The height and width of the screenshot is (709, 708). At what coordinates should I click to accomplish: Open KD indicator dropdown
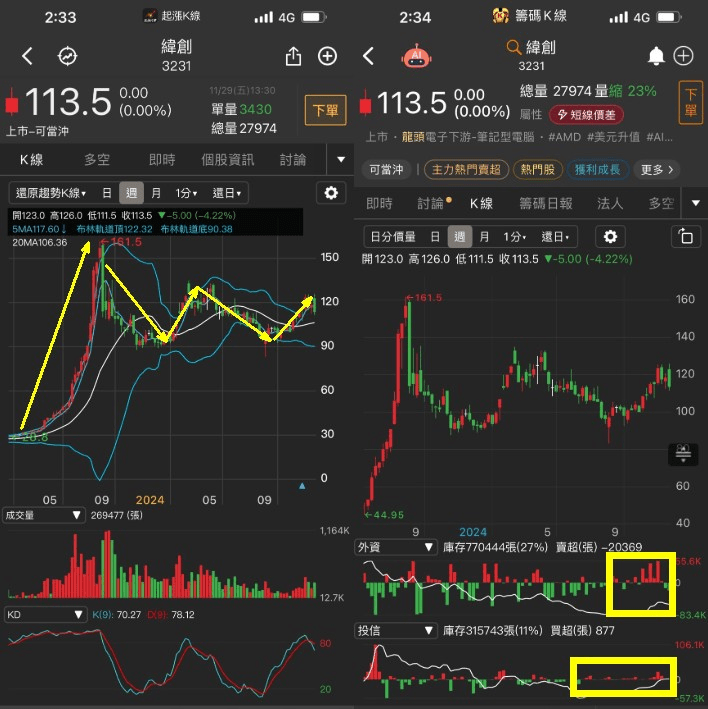tap(44, 614)
